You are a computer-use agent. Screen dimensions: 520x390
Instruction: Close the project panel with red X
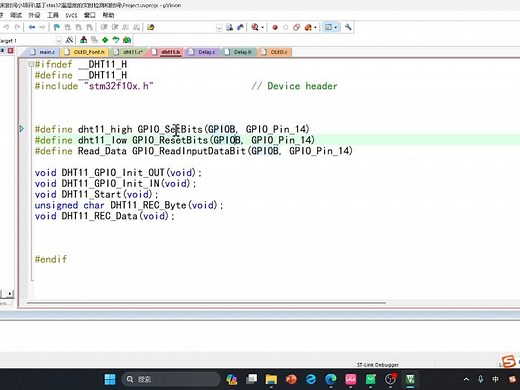tap(11, 51)
